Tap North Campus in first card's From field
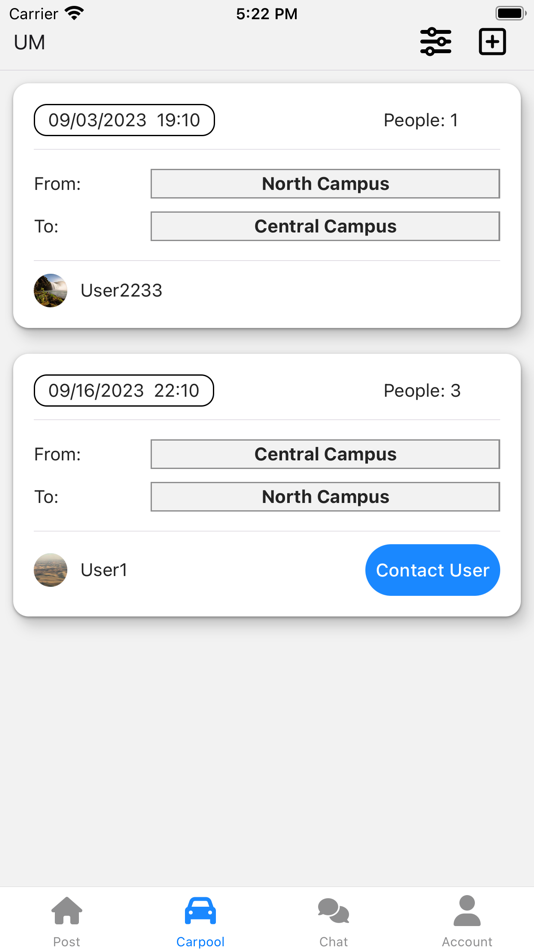Viewport: 534px width, 950px height. point(325,184)
